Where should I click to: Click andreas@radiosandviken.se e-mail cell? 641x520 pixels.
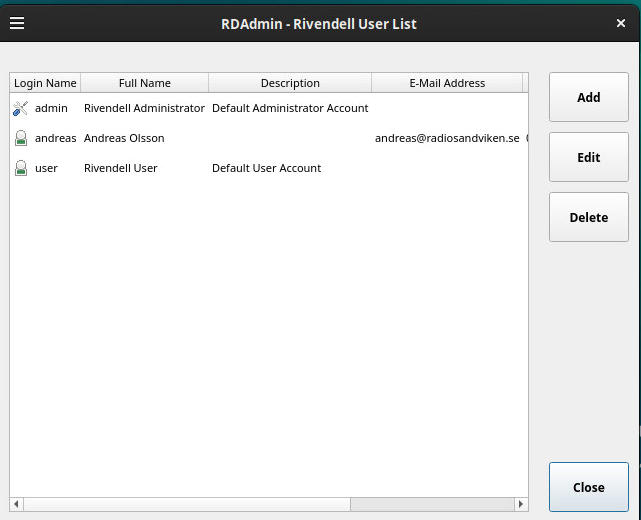click(x=447, y=138)
